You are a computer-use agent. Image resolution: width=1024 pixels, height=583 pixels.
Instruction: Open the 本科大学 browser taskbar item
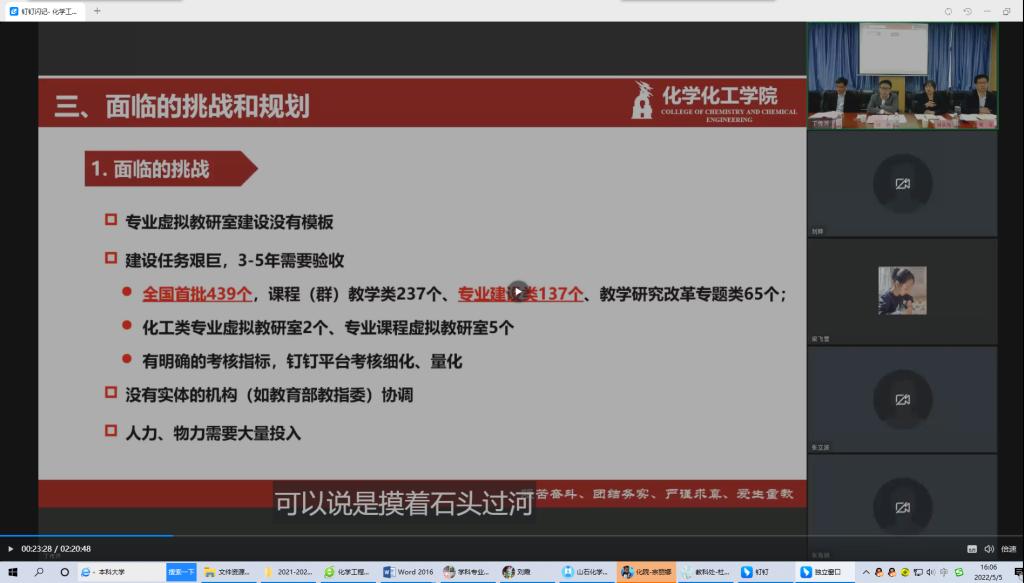(x=109, y=572)
